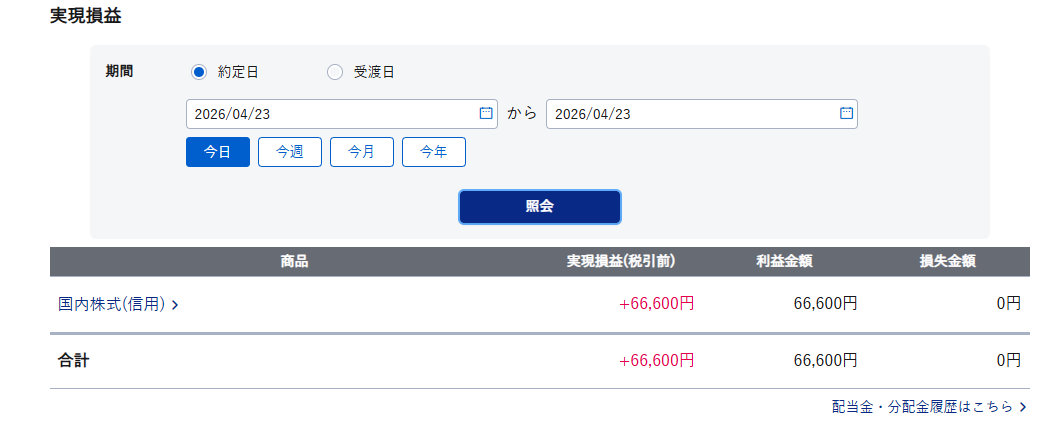Click the 実現損益(税引前) column header
The height and width of the screenshot is (425, 1039).
(621, 262)
